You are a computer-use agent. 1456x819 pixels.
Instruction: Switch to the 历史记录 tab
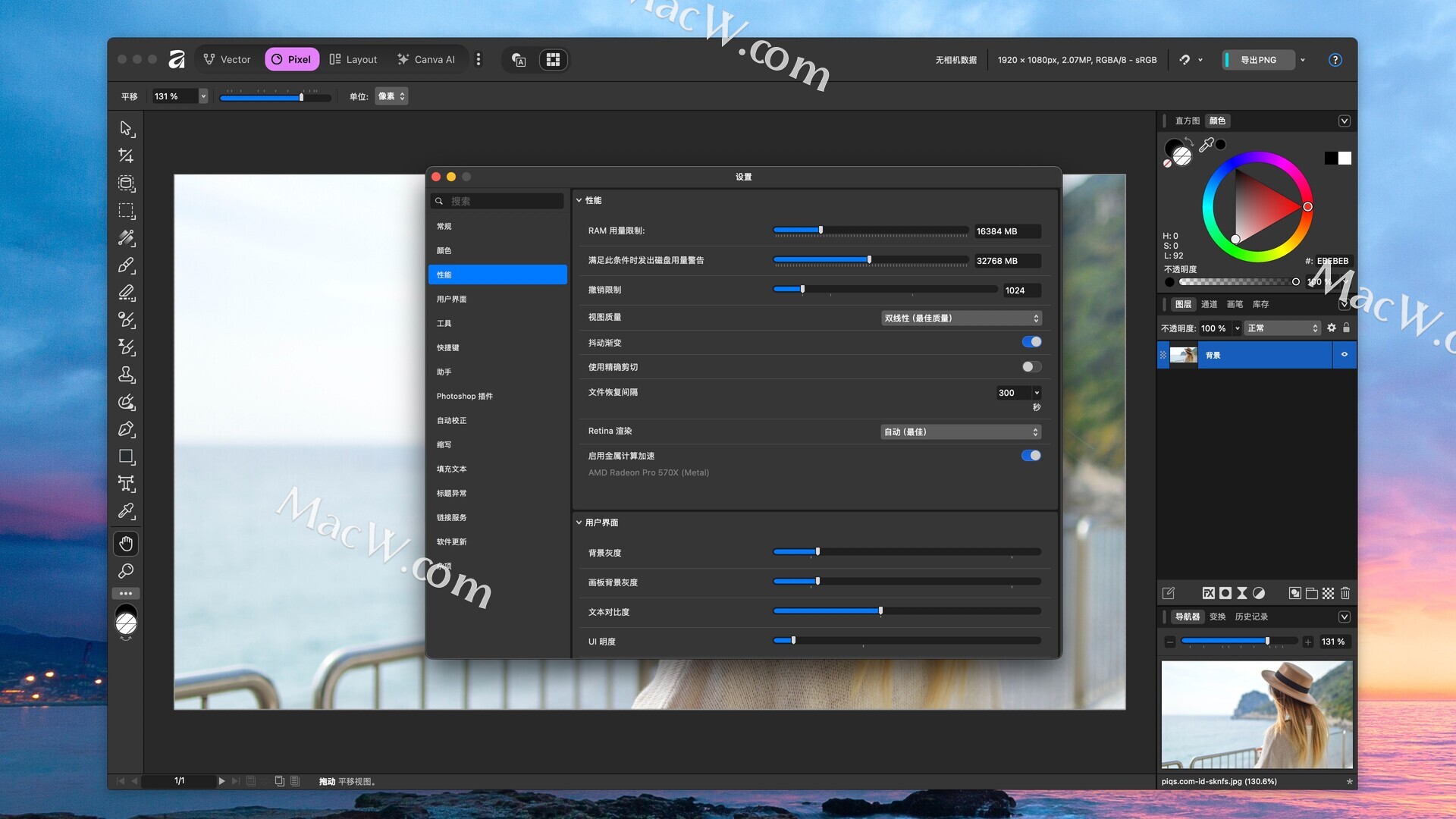click(x=1251, y=617)
